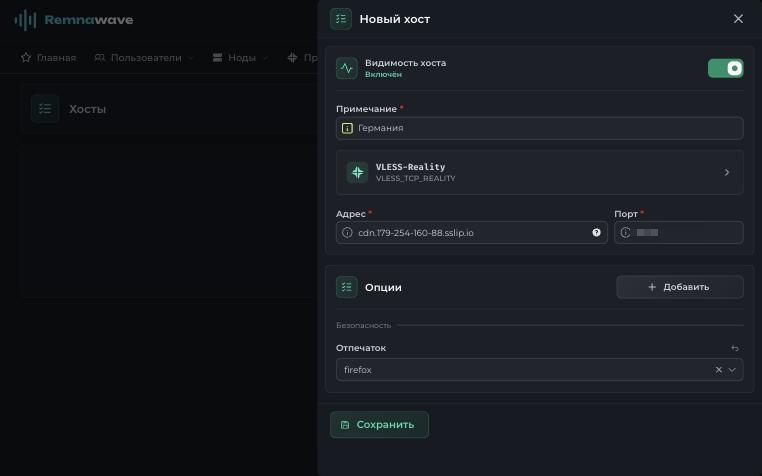Click the Добавить button
This screenshot has width=762, height=476.
pos(679,287)
